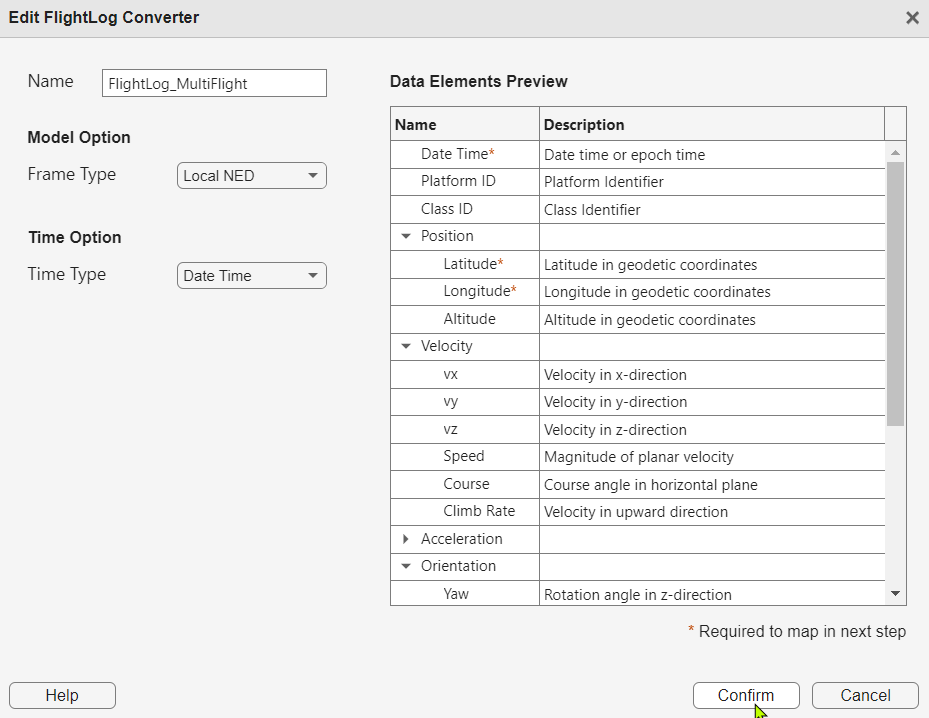This screenshot has height=718, width=929.
Task: Select the Platform ID row
Action: [458, 182]
